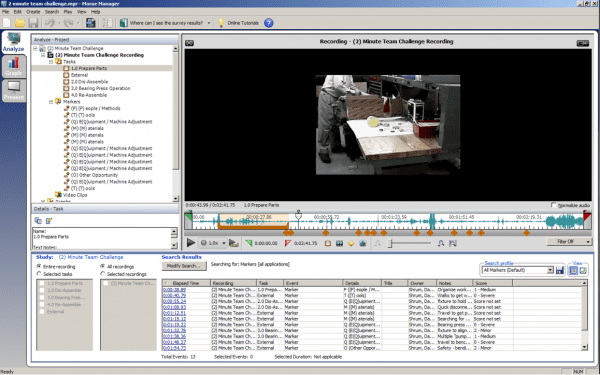
Task: Click the timeline zoom slider handle
Action: click(390, 243)
